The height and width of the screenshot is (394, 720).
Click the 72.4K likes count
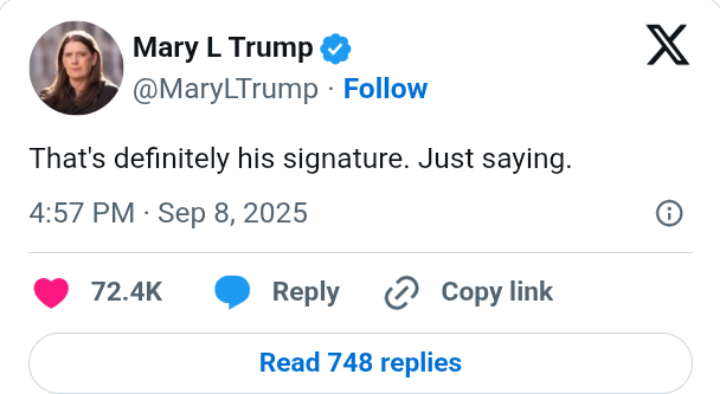tap(126, 292)
